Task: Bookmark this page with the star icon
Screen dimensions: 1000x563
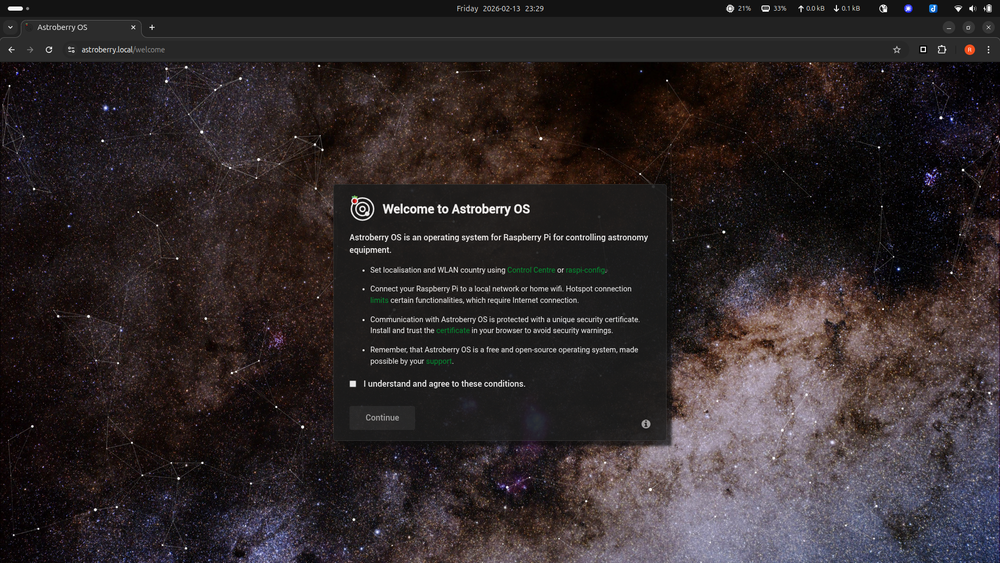Action: pyautogui.click(x=896, y=49)
